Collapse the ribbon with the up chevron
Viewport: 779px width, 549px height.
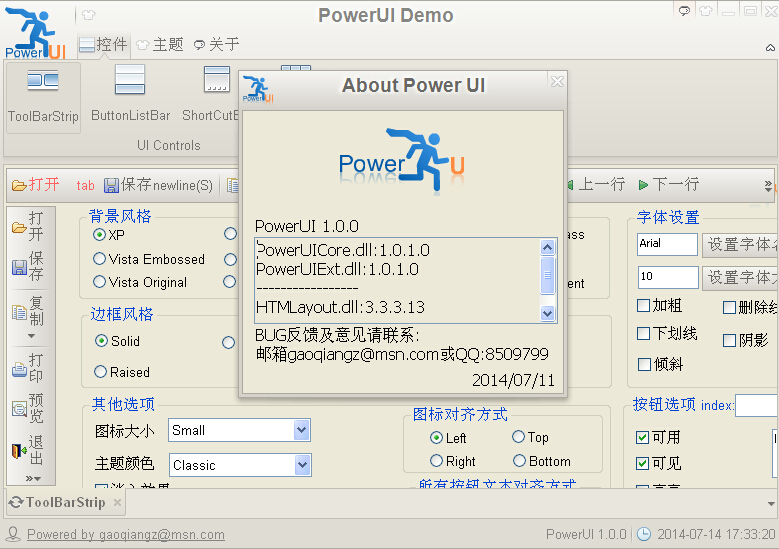770,48
